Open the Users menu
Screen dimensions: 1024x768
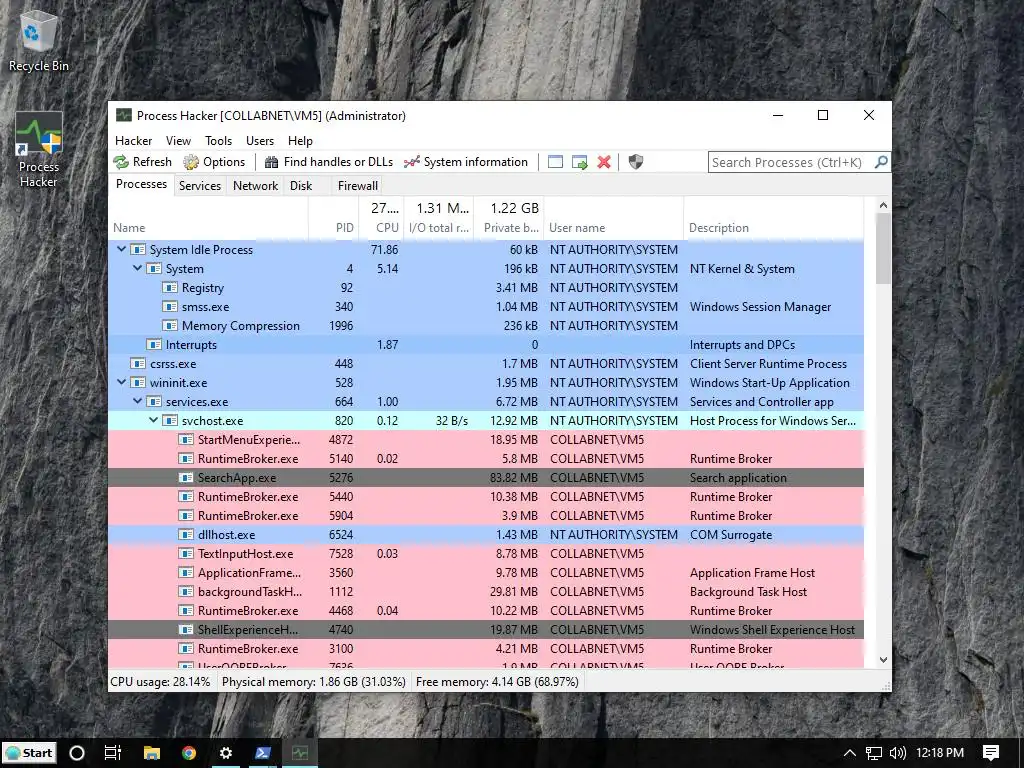[260, 141]
